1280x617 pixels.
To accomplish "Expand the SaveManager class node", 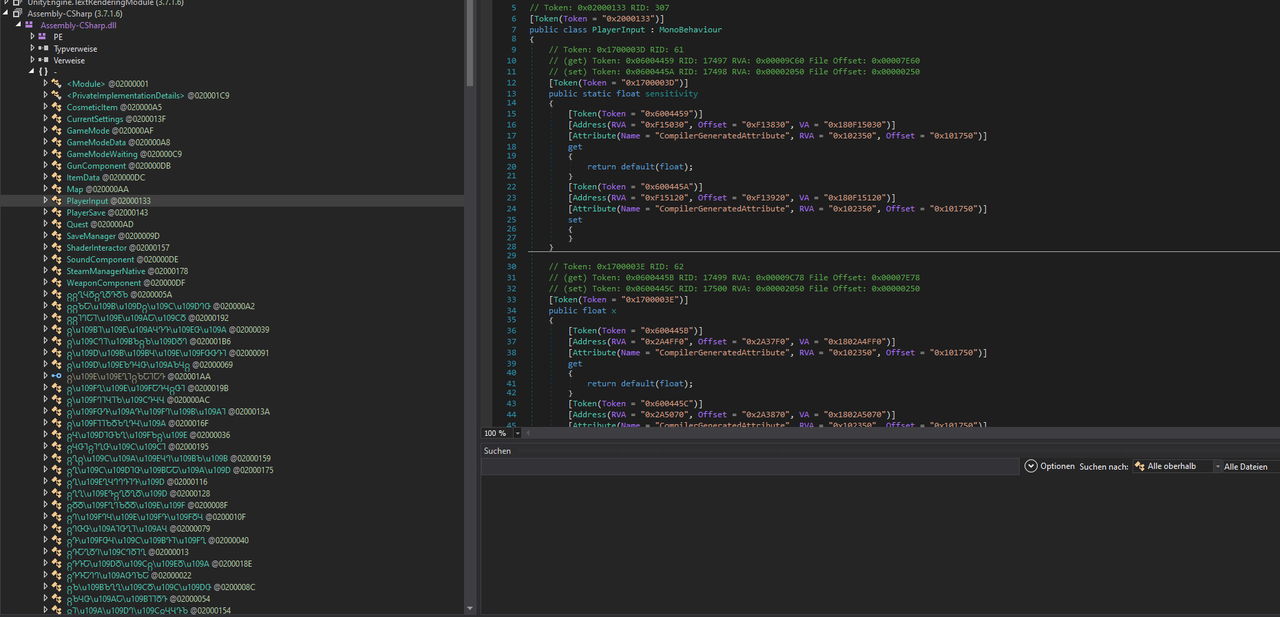I will pos(45,236).
